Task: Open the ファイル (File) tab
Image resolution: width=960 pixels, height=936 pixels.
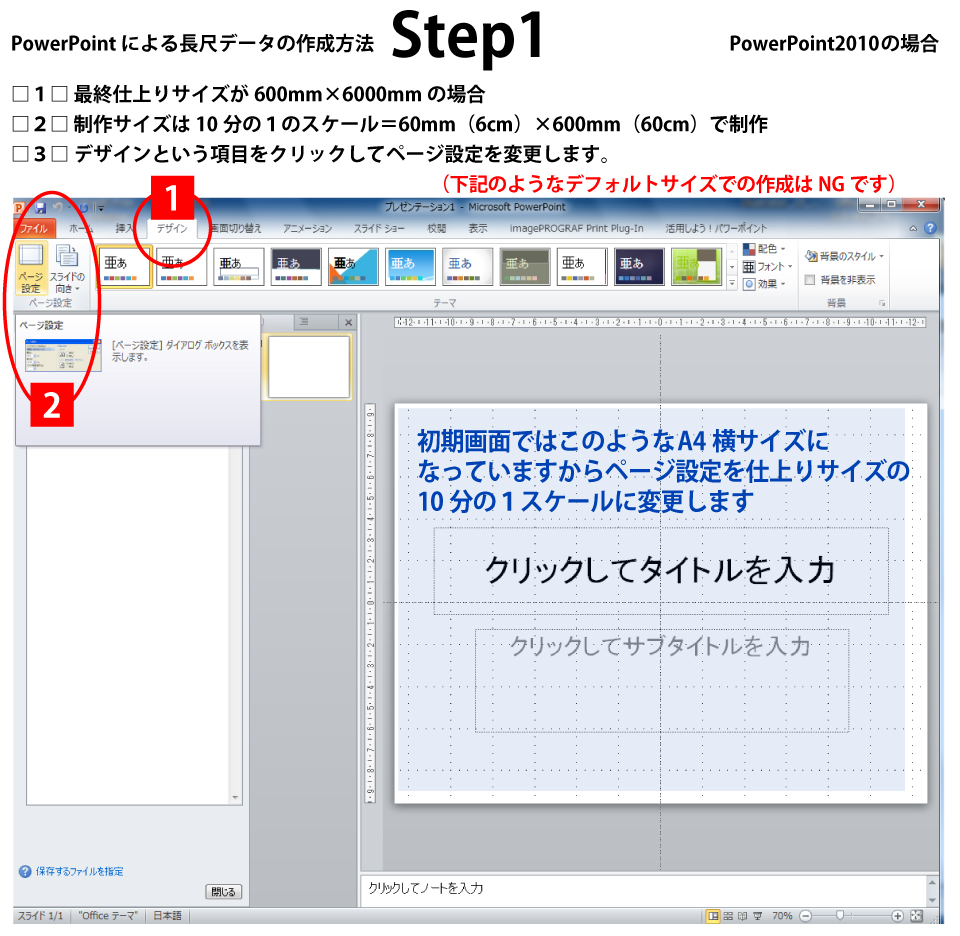Action: [x=34, y=228]
